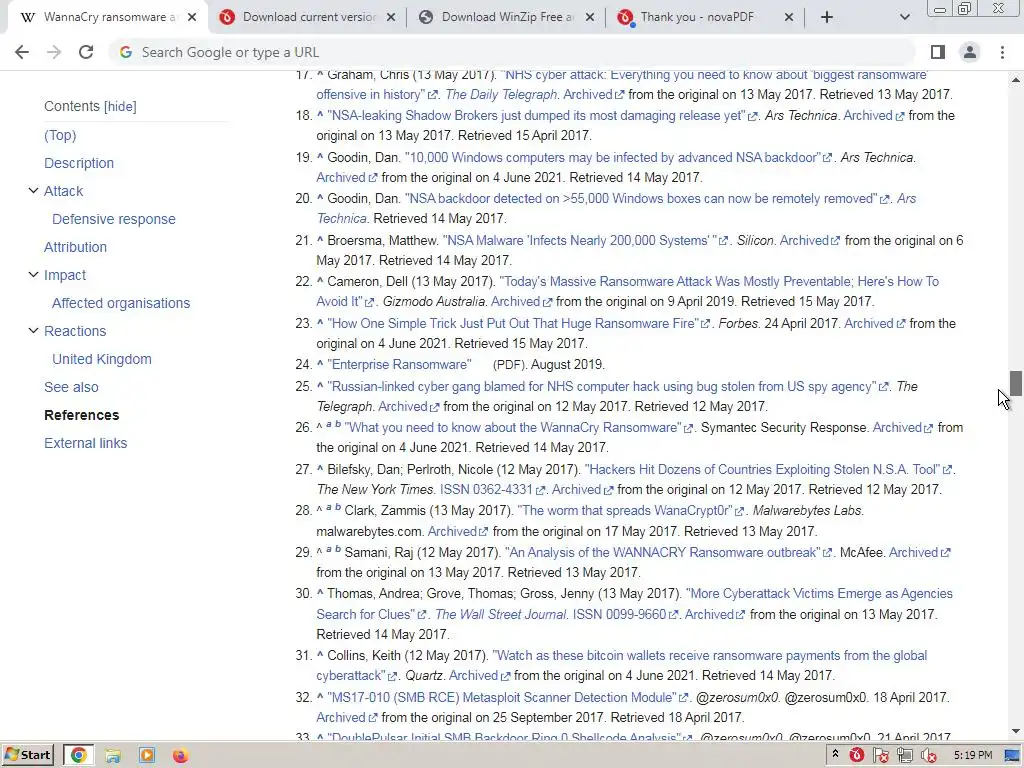
Task: Switch to the Download current version tab
Action: point(308,17)
